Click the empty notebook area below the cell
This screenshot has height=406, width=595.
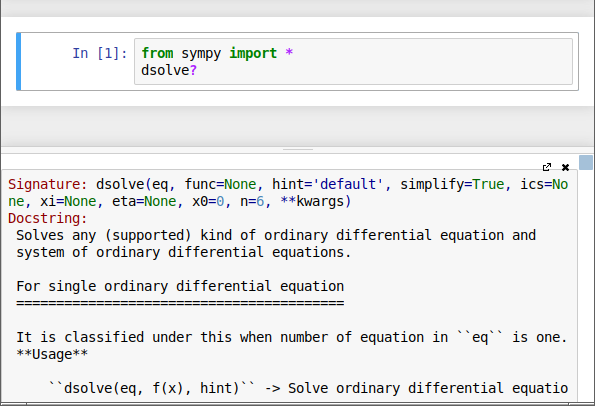tap(298, 125)
